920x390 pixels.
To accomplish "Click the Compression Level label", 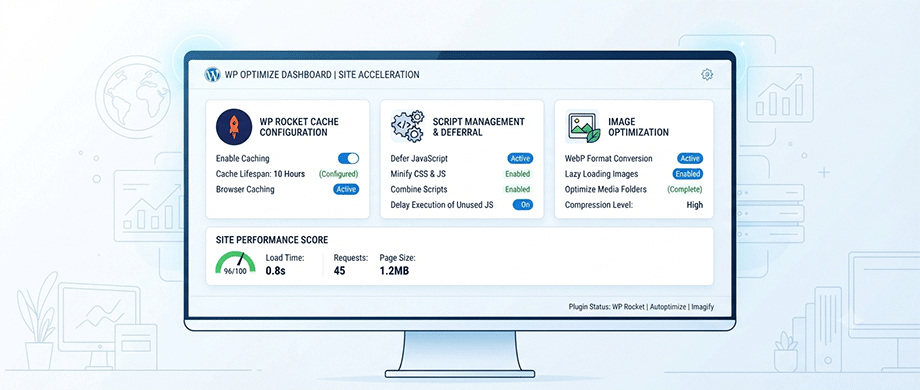I will coord(599,205).
